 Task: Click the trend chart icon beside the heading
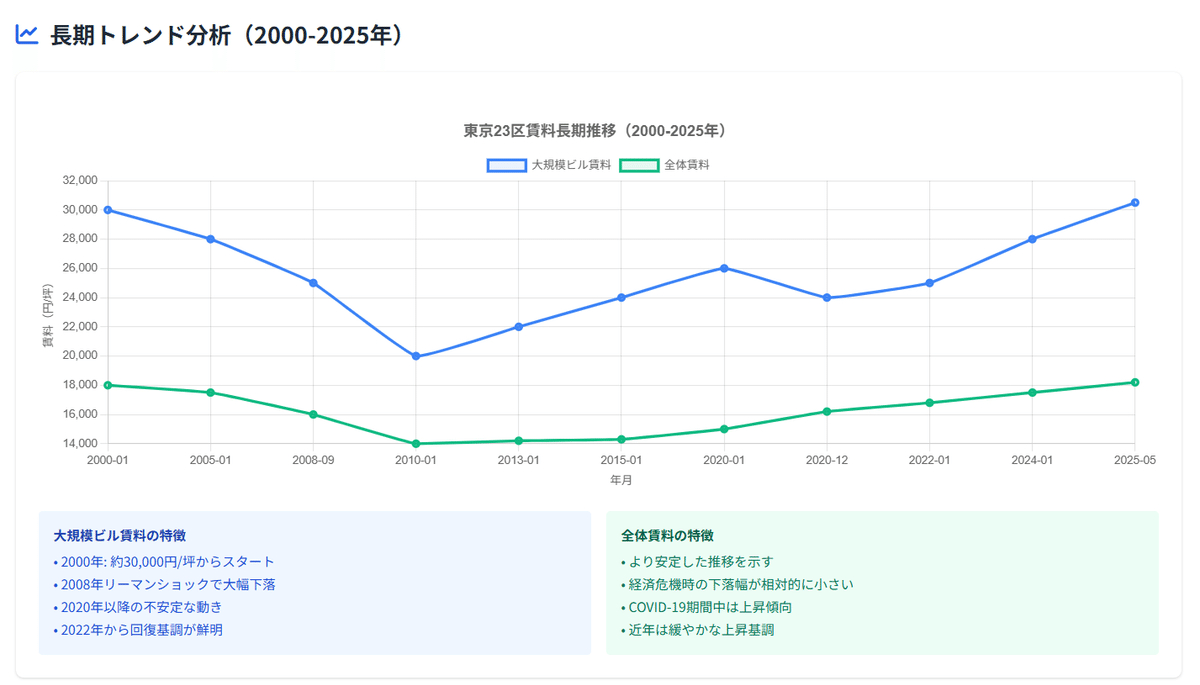click(x=27, y=35)
